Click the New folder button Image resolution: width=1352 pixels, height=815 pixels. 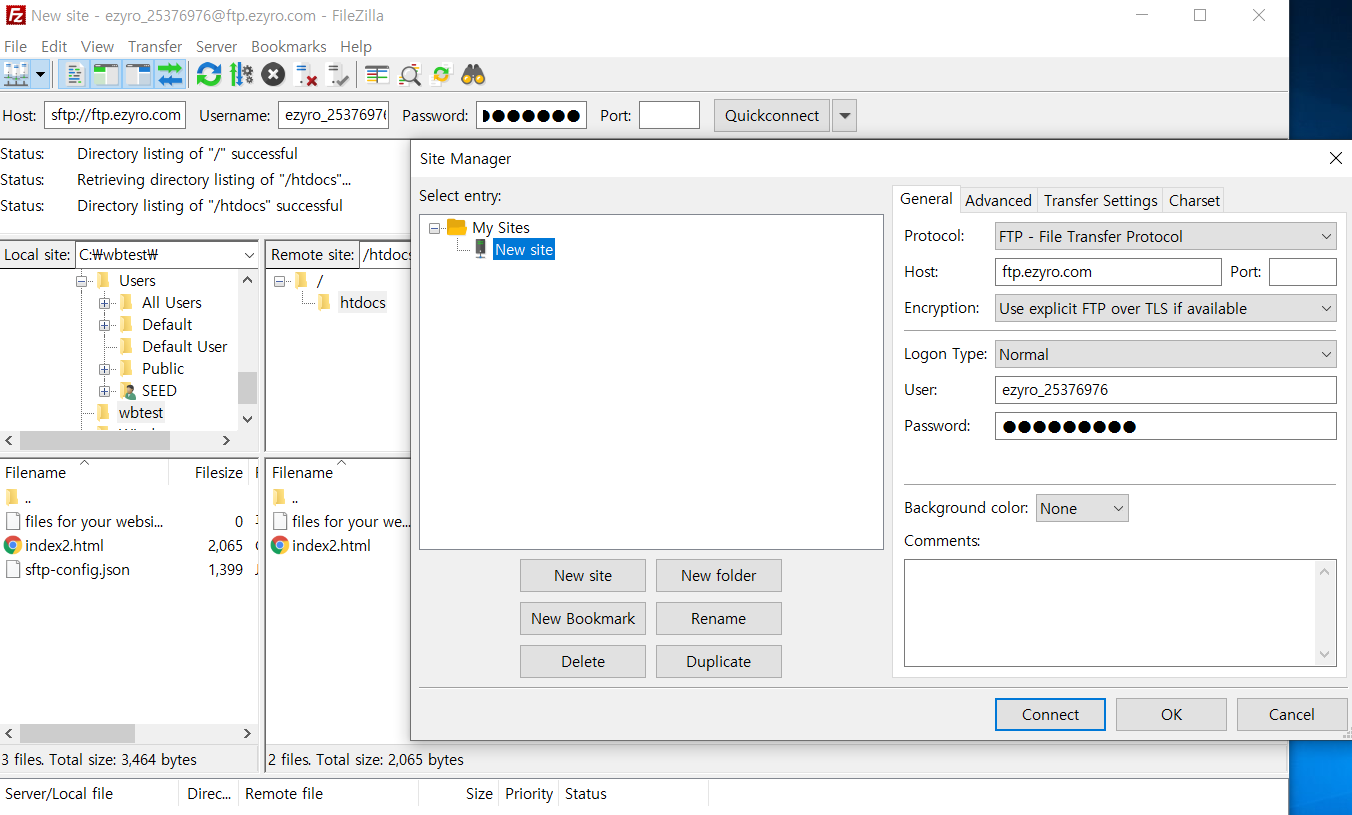(x=719, y=575)
